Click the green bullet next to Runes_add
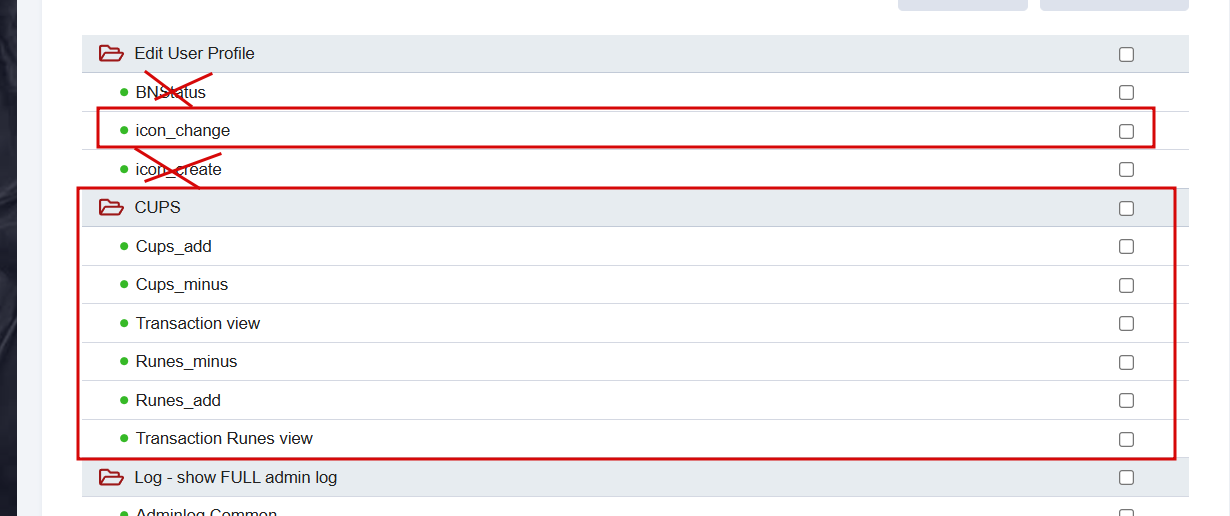The image size is (1230, 516). [x=125, y=400]
